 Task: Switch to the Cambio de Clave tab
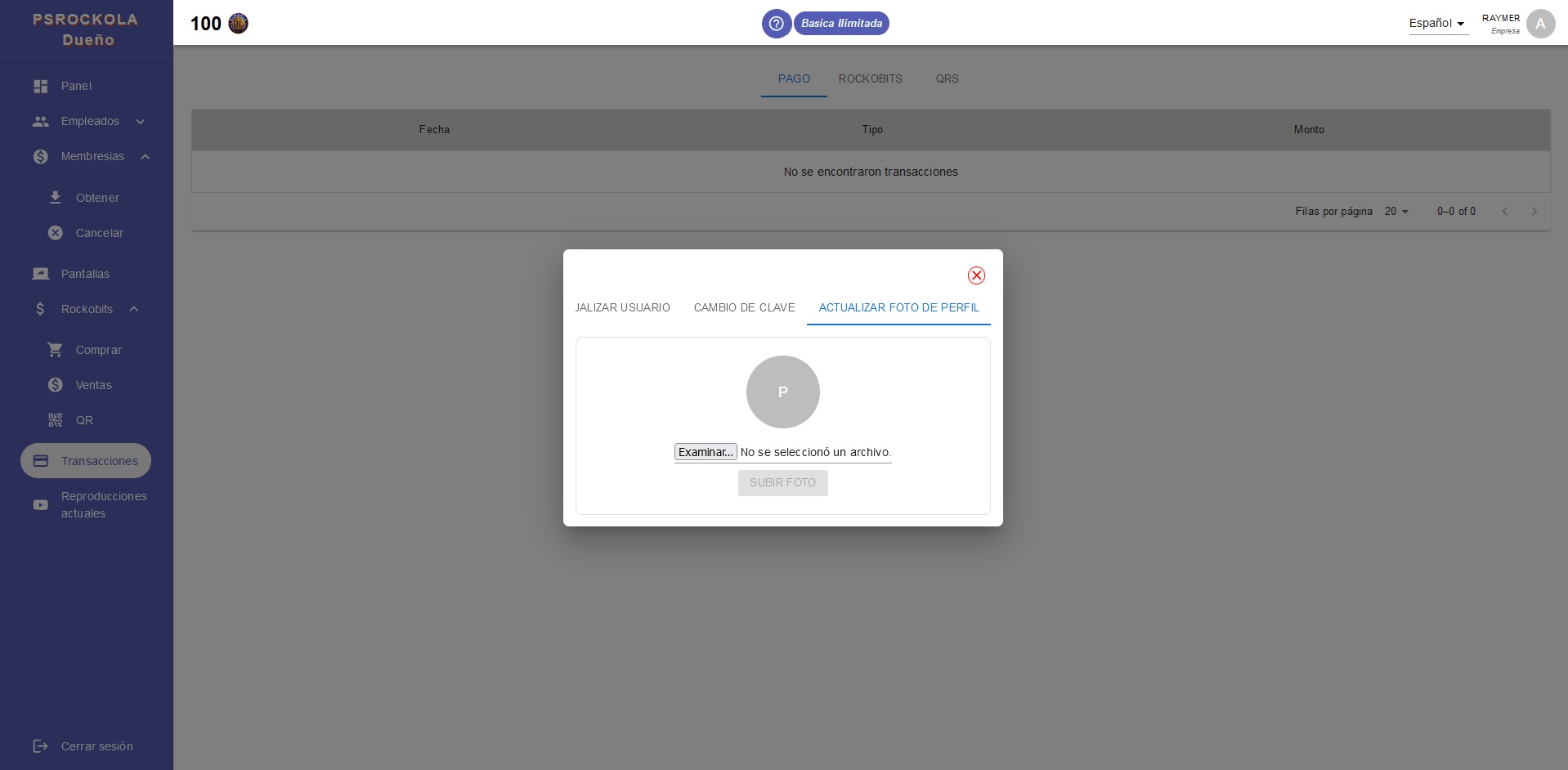pyautogui.click(x=744, y=308)
